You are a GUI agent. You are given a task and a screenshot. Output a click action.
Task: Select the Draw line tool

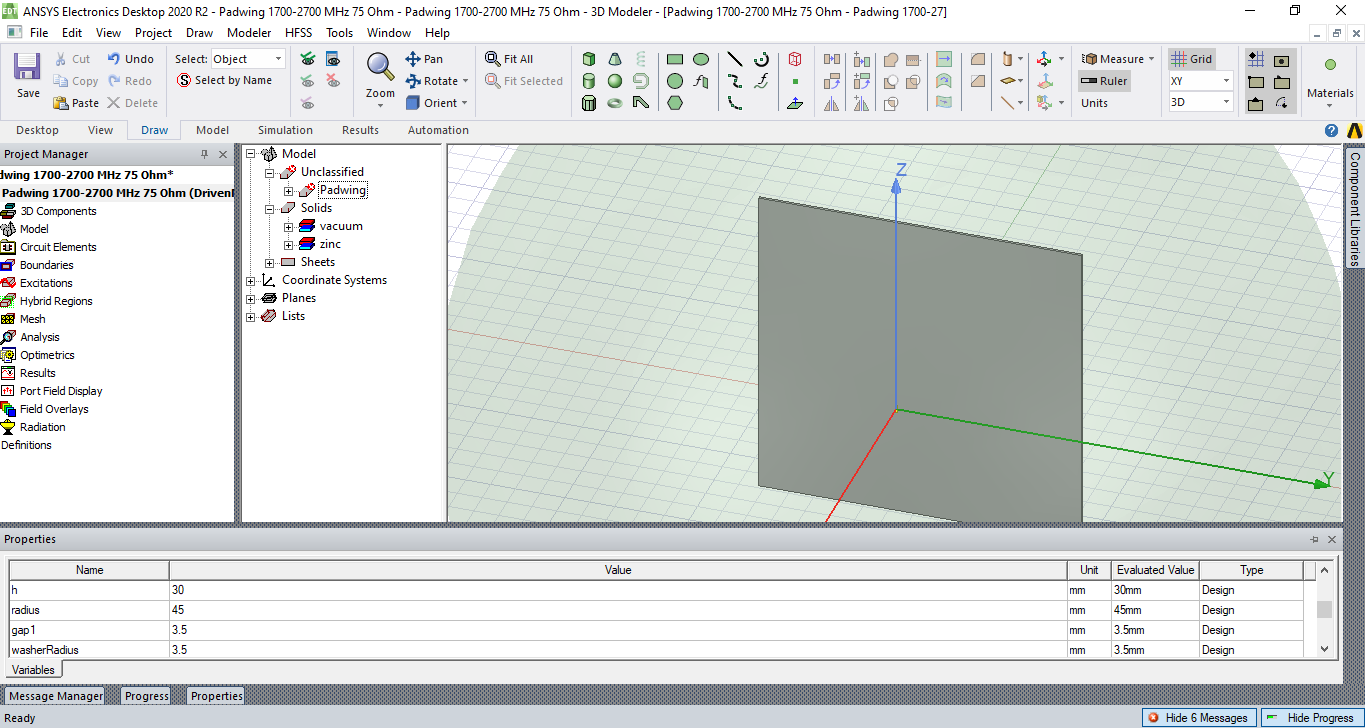pyautogui.click(x=735, y=59)
